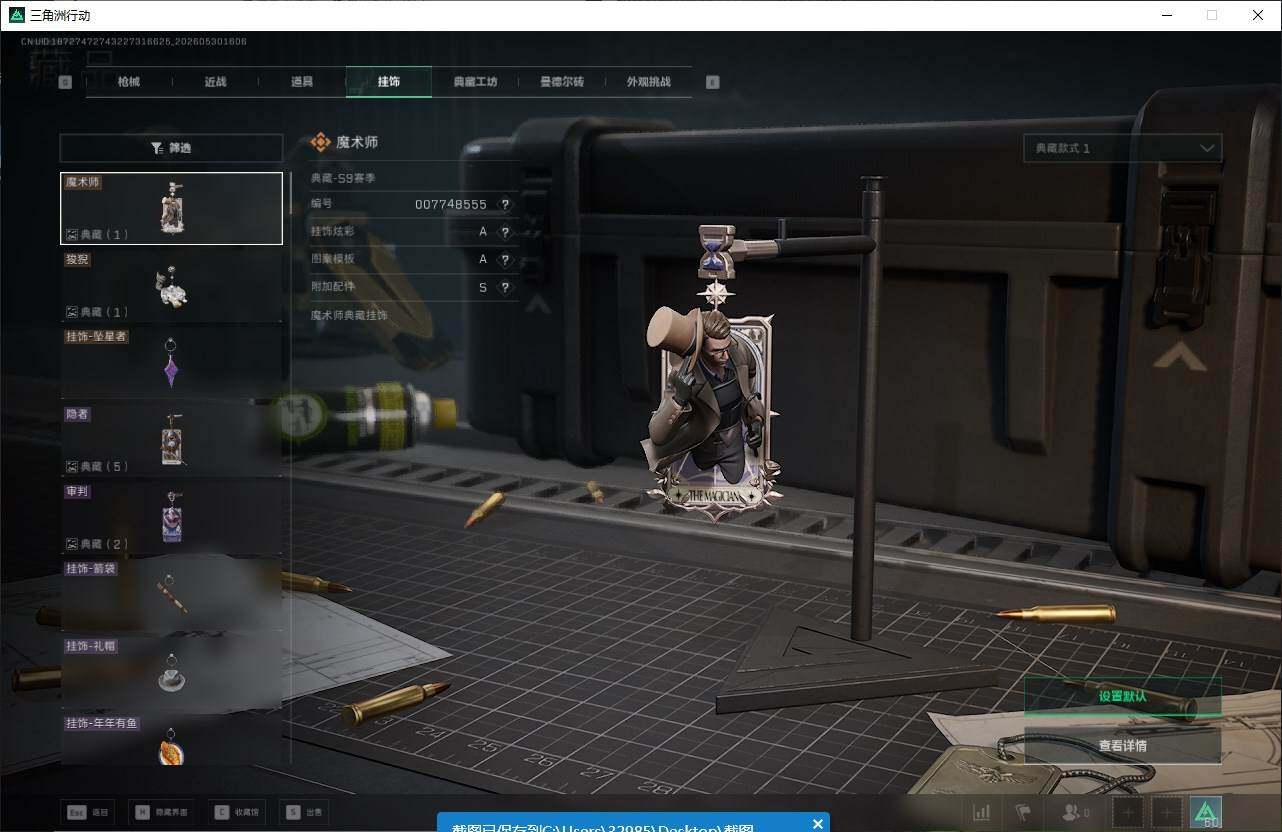Click the 典藏-S9赛季 text
Screen dimensions: 1282x832
pos(343,178)
